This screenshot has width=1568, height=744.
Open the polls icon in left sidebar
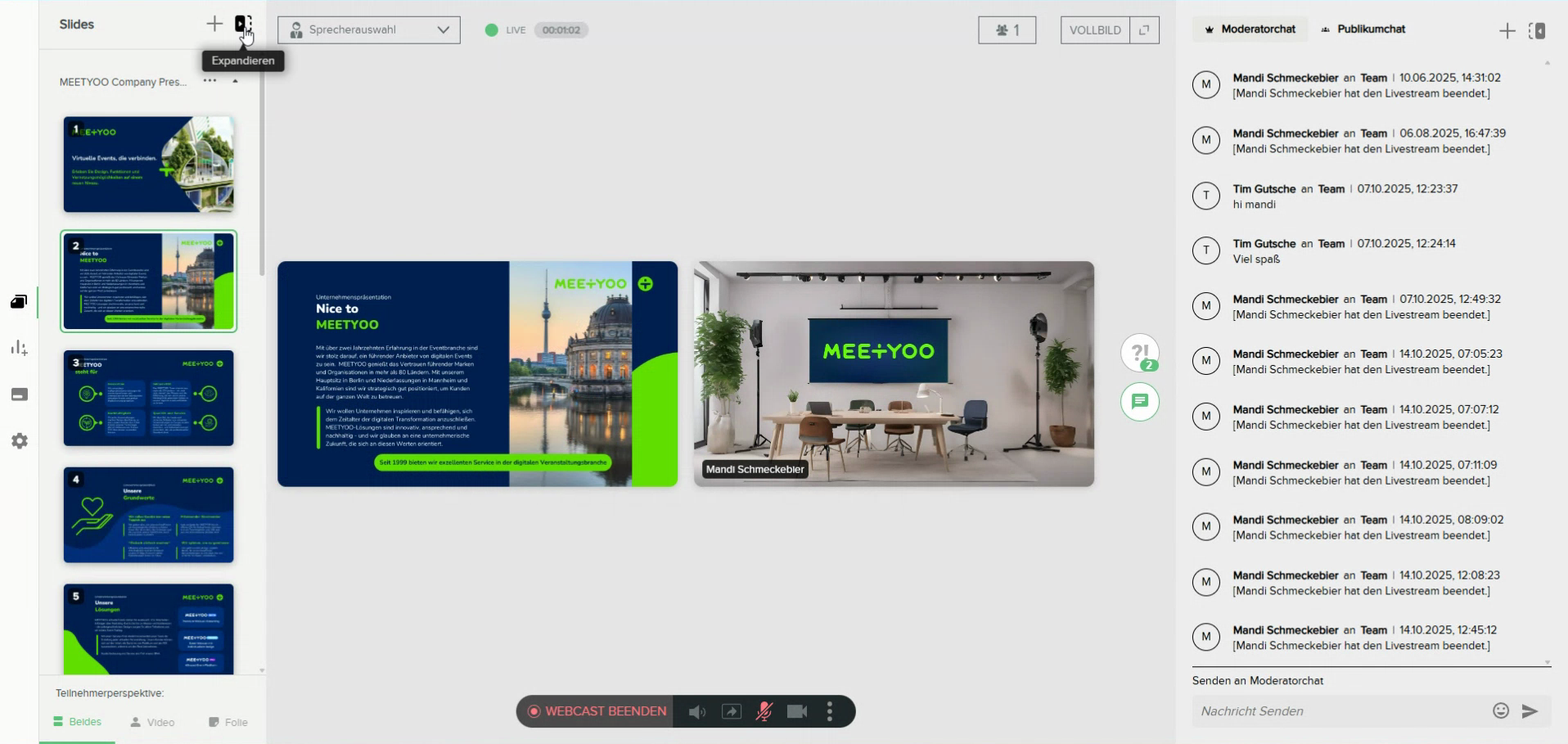[20, 348]
